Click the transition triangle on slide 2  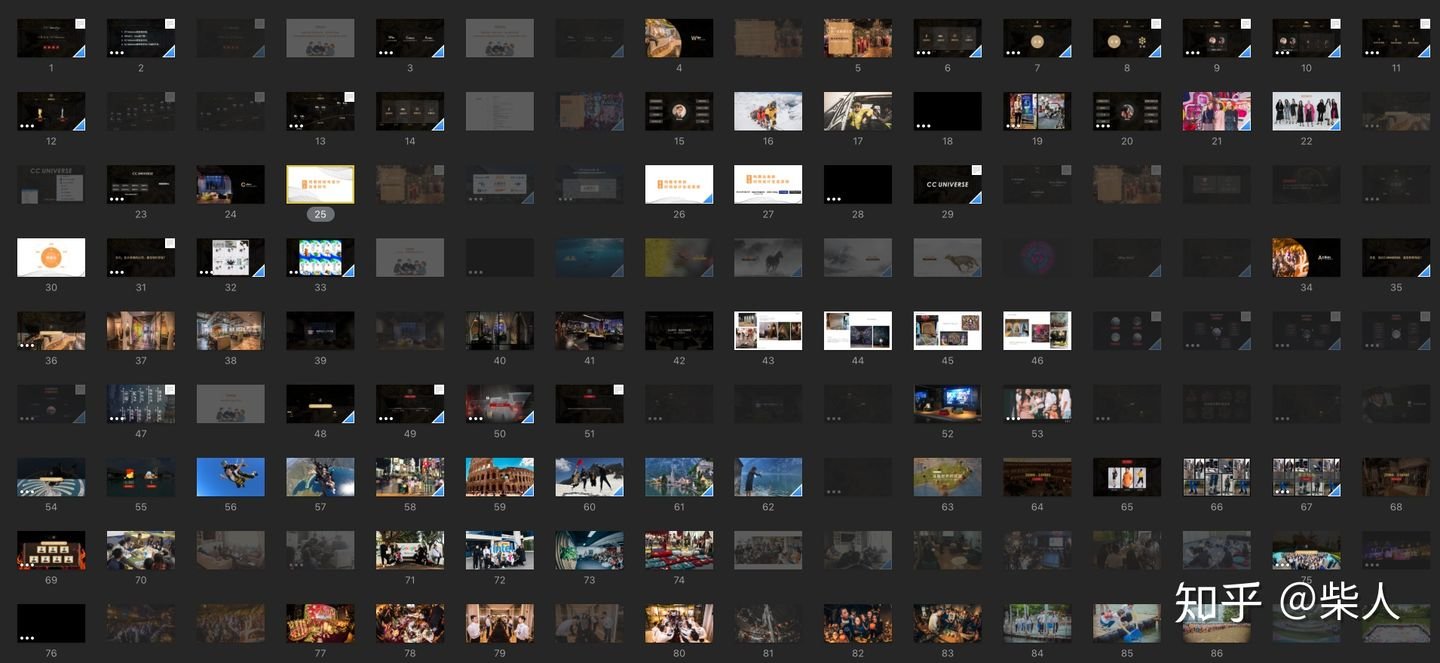(x=169, y=51)
